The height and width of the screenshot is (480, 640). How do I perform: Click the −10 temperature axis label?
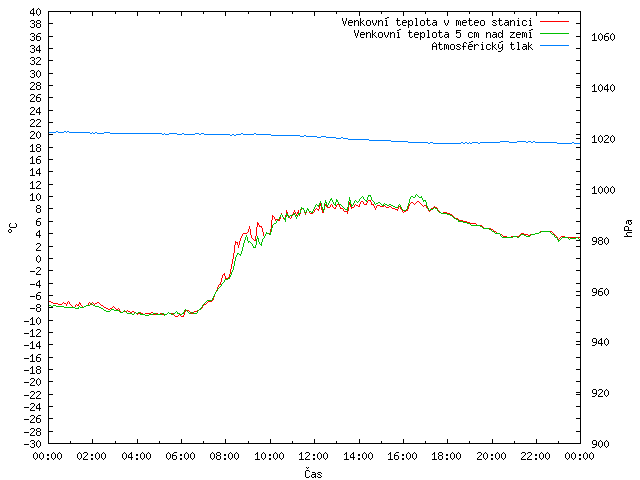point(32,320)
